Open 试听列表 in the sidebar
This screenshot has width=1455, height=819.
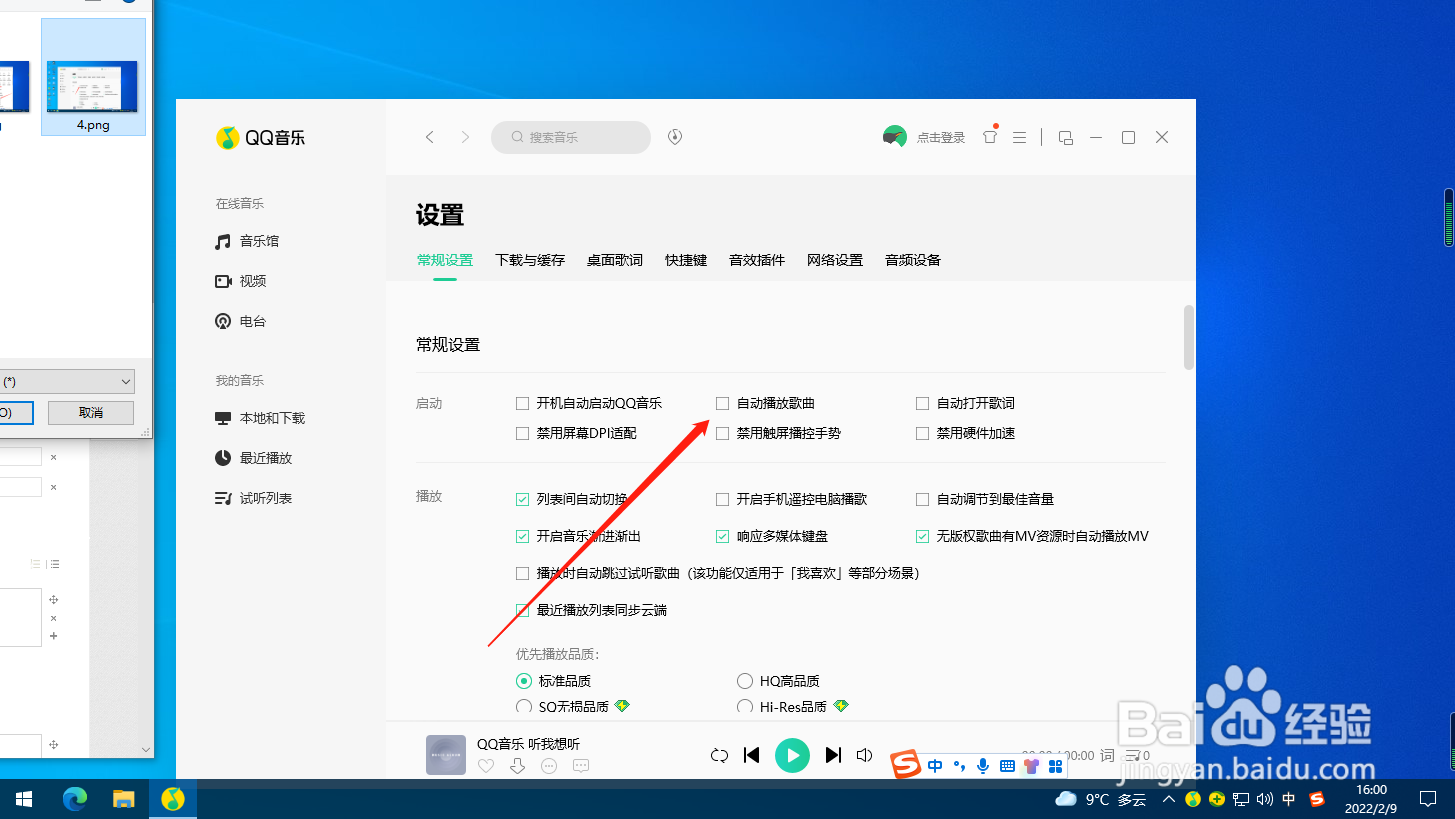click(254, 498)
